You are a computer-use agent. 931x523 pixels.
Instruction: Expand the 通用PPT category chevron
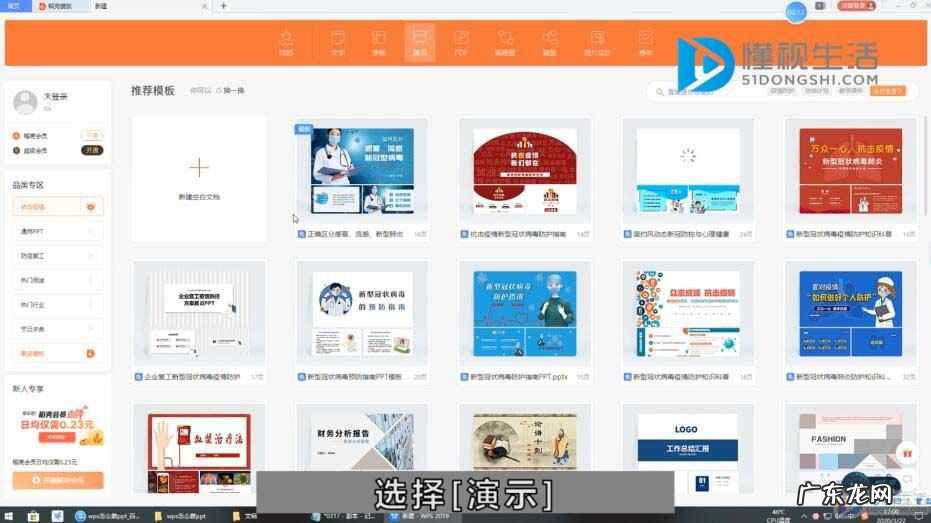point(91,232)
